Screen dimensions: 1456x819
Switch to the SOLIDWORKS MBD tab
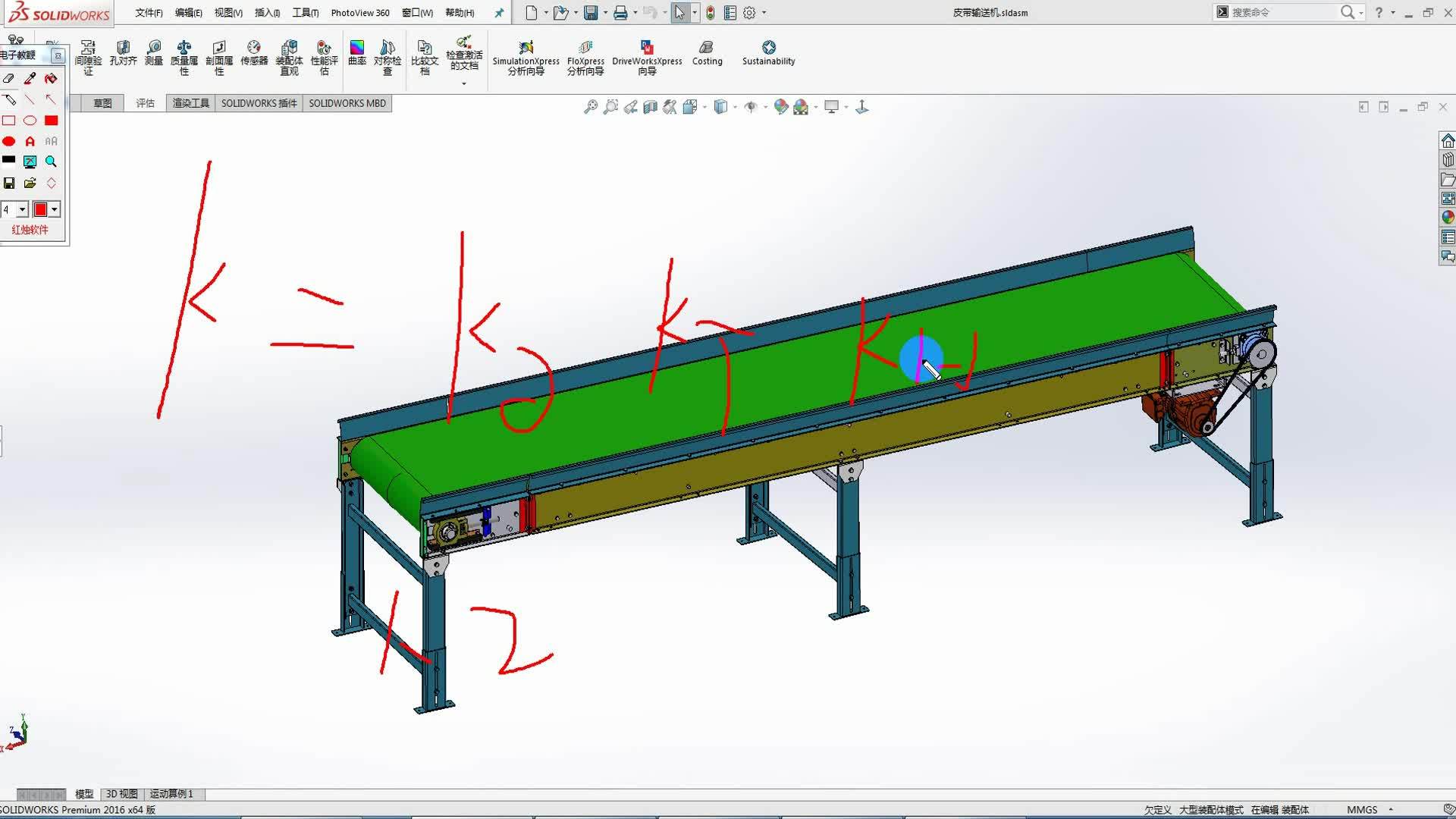[347, 102]
